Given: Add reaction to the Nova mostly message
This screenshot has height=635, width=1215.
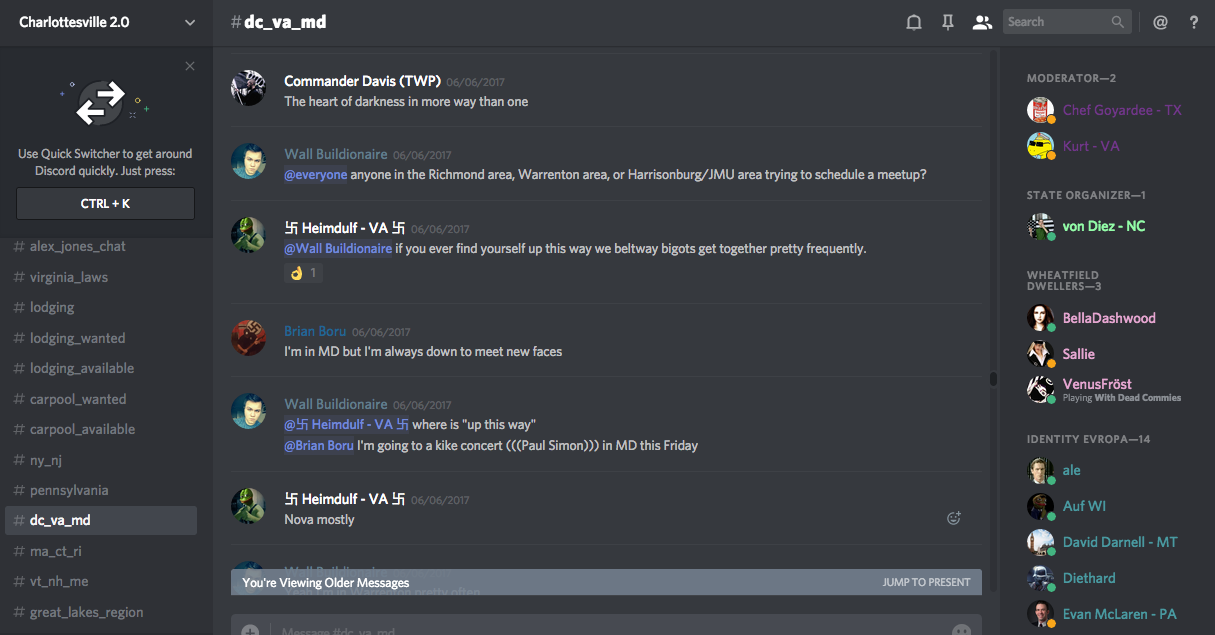Looking at the screenshot, I should tap(954, 518).
